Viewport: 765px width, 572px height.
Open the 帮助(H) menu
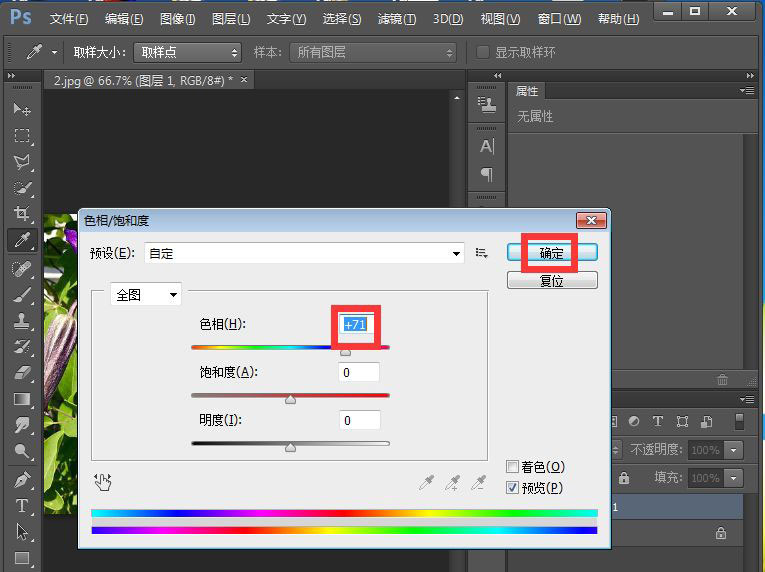(x=619, y=19)
